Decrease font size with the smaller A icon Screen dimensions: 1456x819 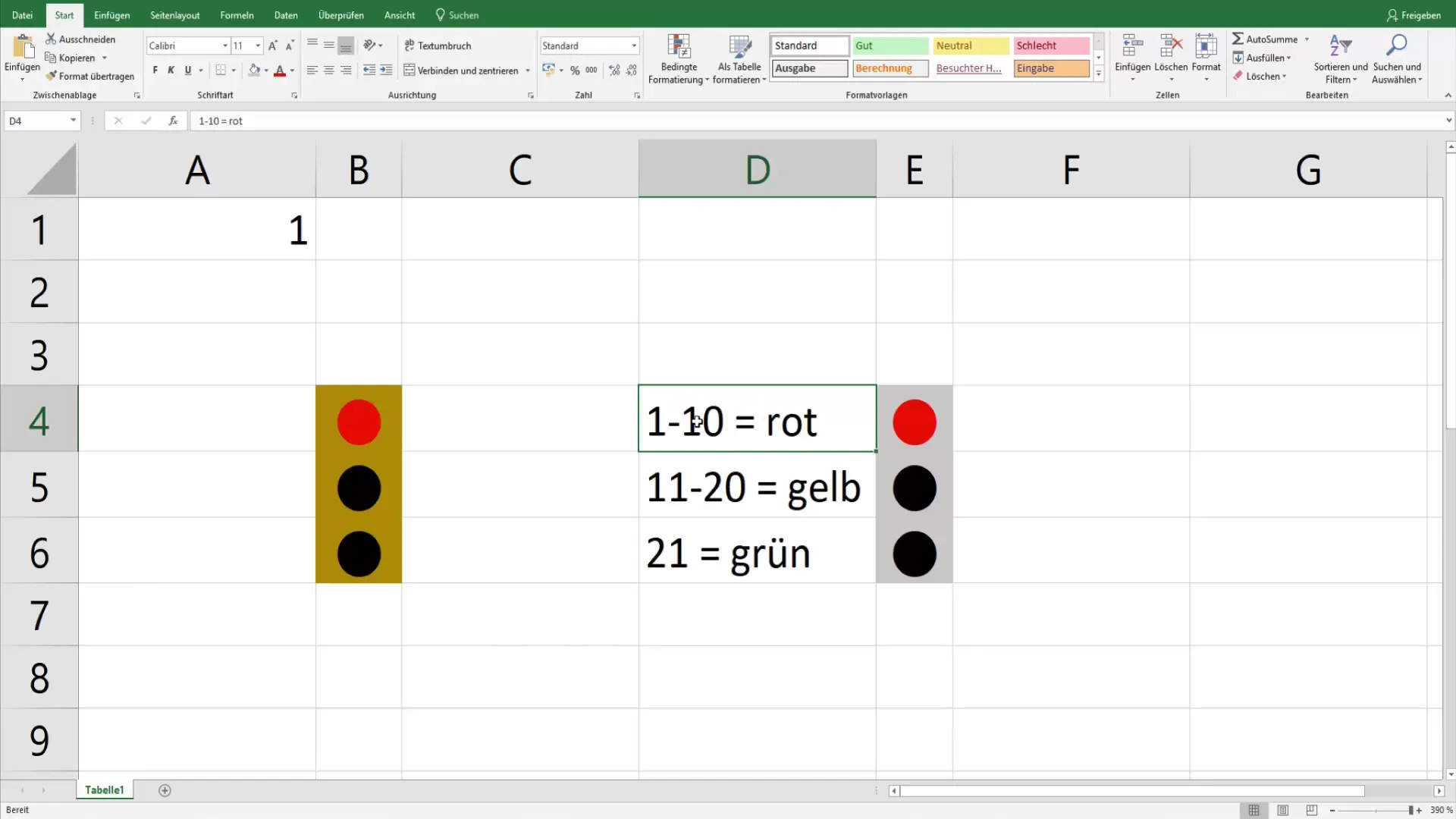(x=290, y=45)
